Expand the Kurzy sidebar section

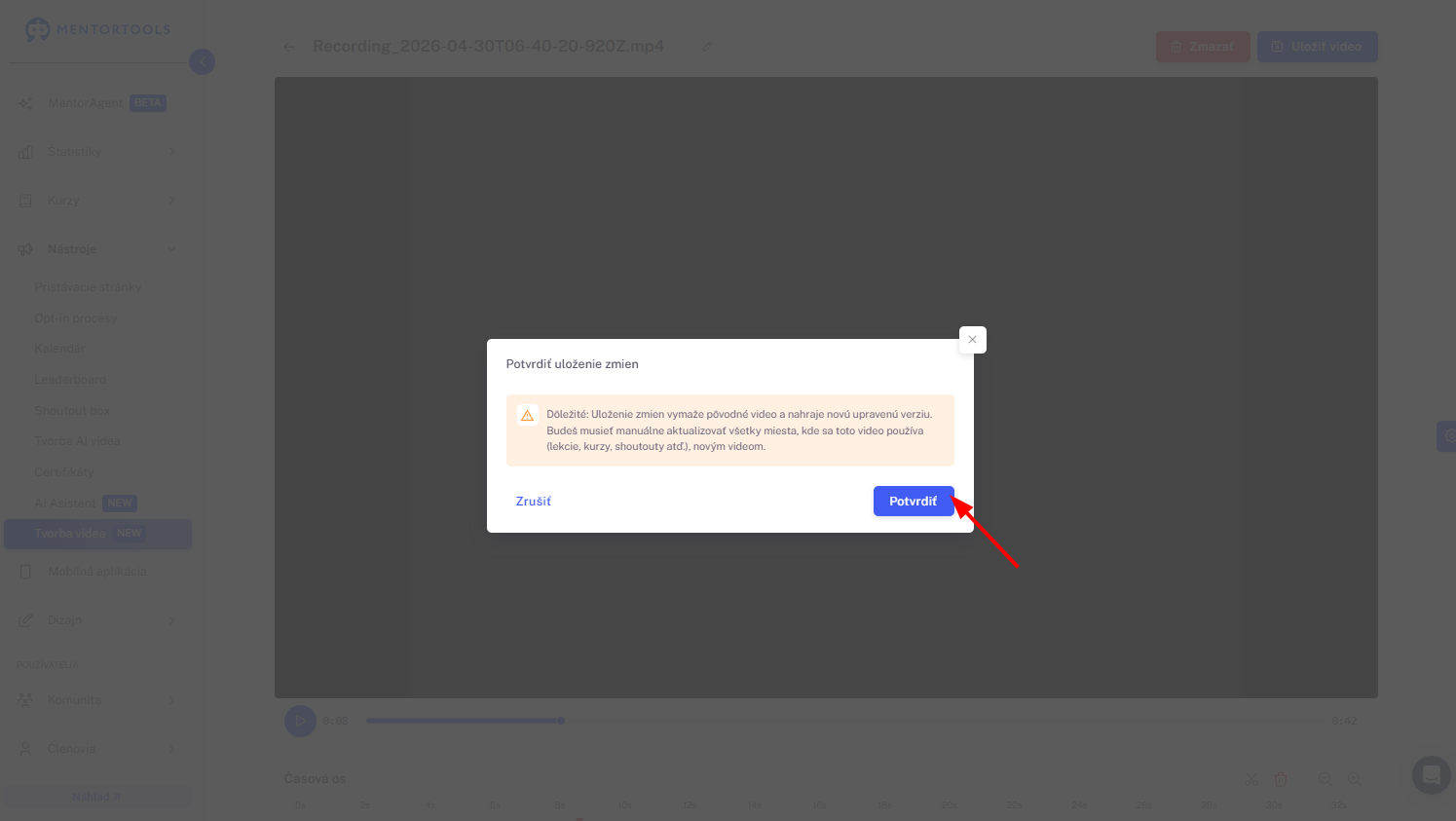pos(97,201)
